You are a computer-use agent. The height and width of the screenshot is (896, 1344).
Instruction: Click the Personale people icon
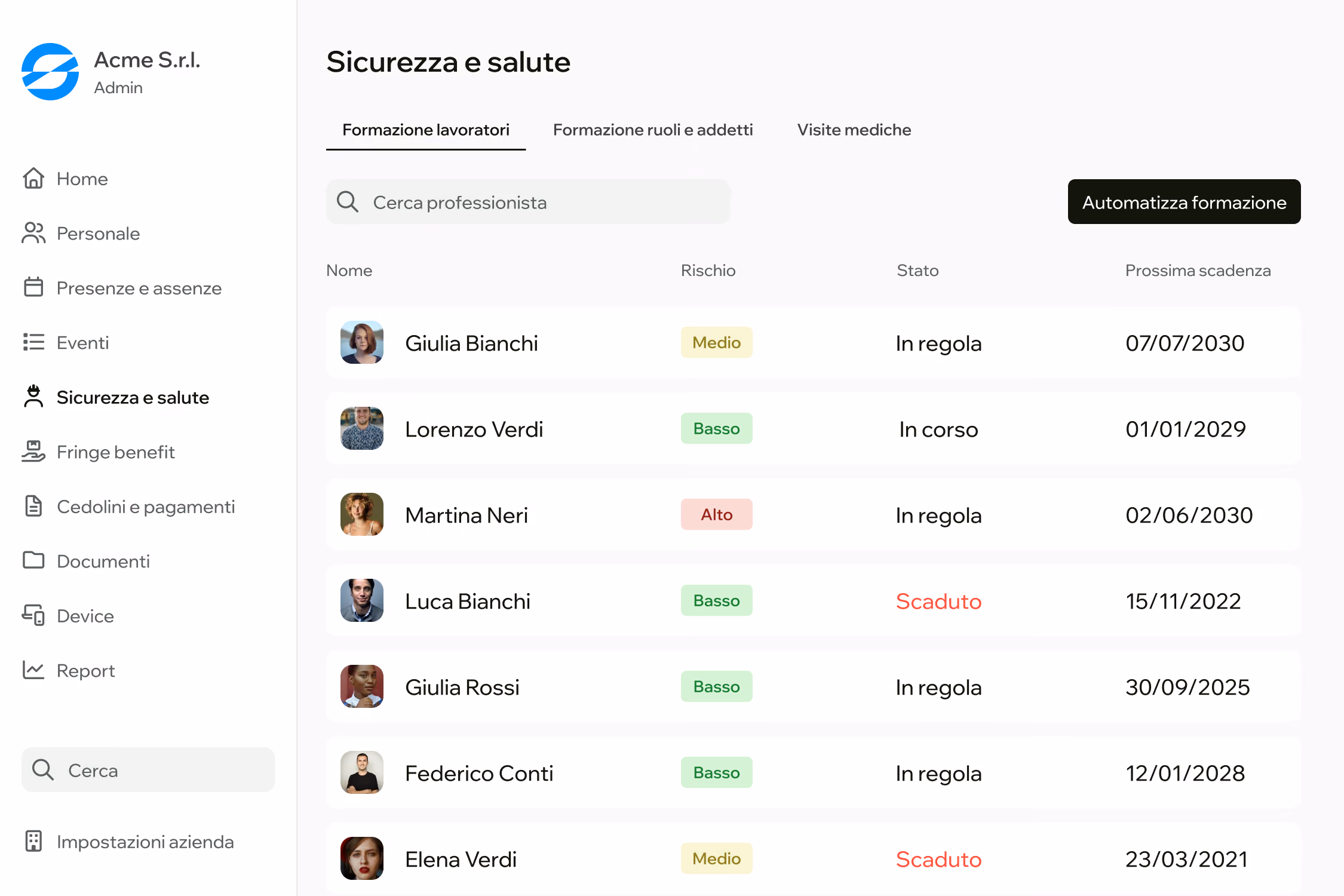(33, 233)
